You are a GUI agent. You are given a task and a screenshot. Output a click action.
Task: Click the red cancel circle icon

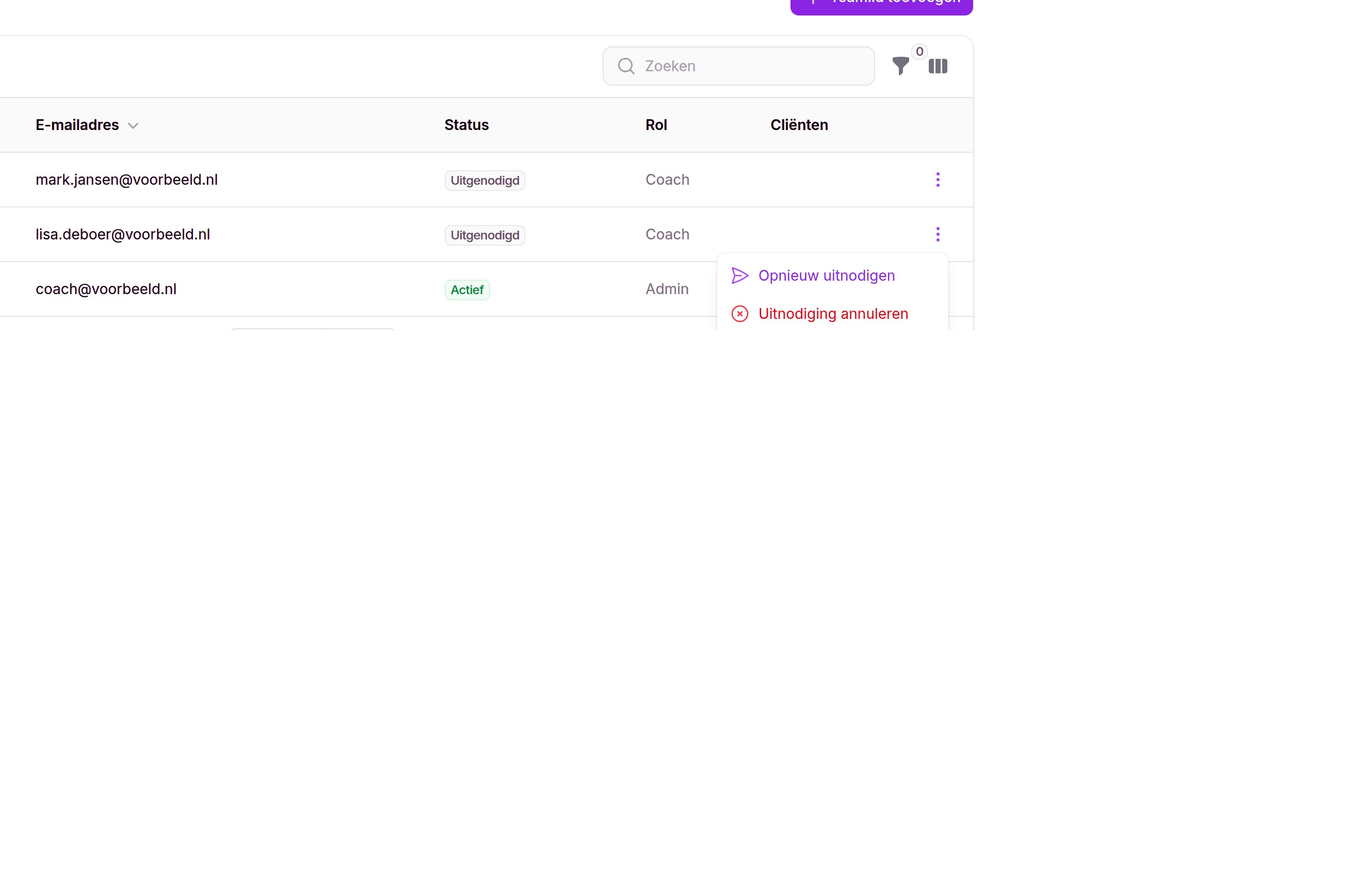[740, 314]
